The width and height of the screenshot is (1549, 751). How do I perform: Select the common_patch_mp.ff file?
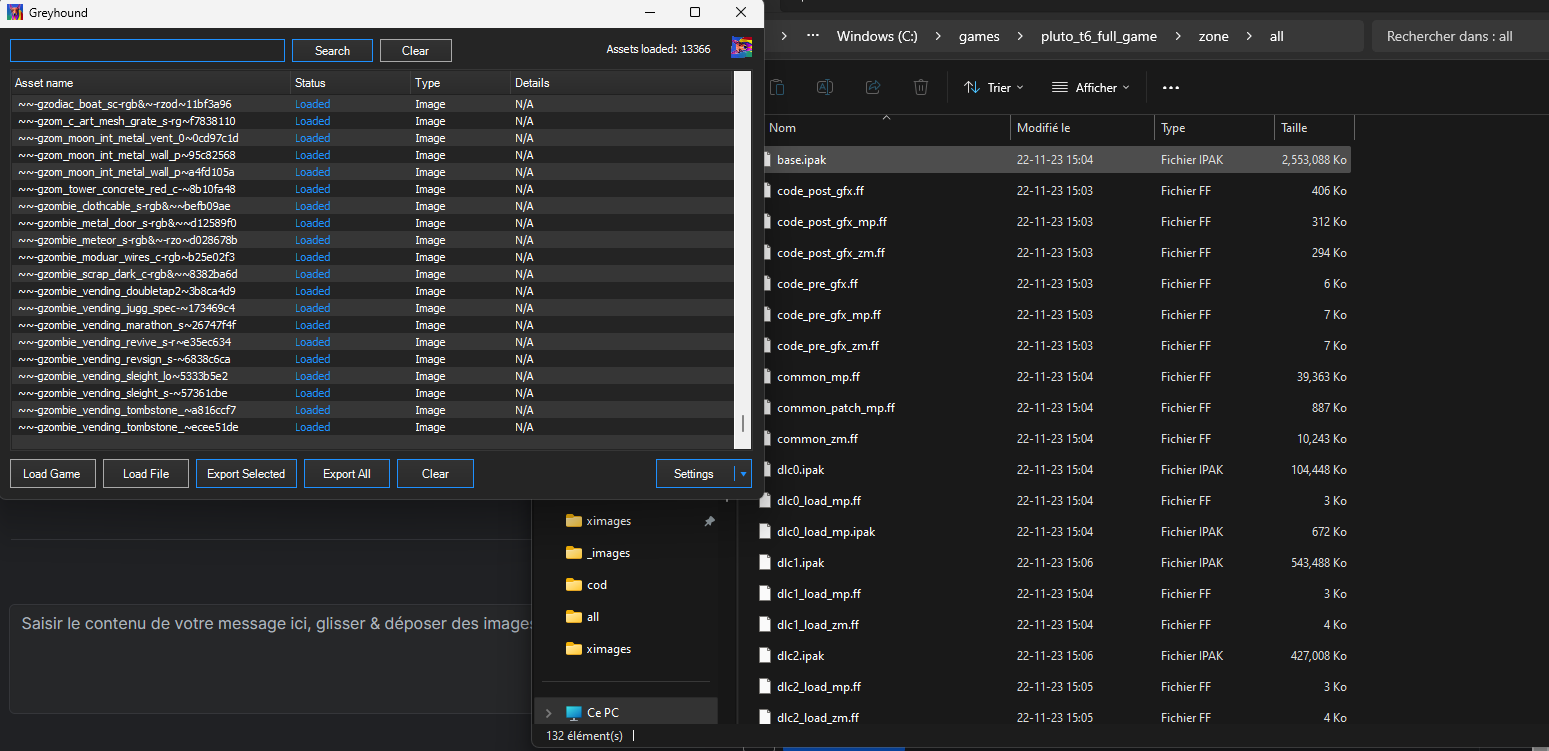pyautogui.click(x=1056, y=407)
